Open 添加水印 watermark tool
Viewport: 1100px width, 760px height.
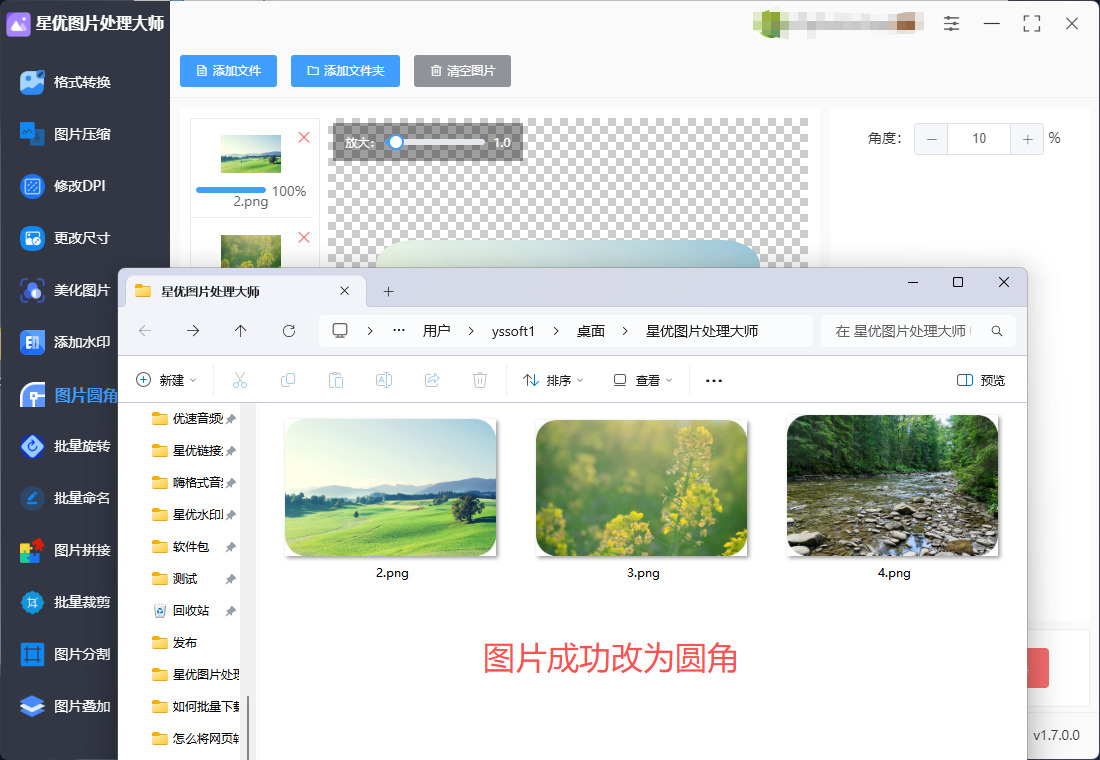tap(65, 342)
